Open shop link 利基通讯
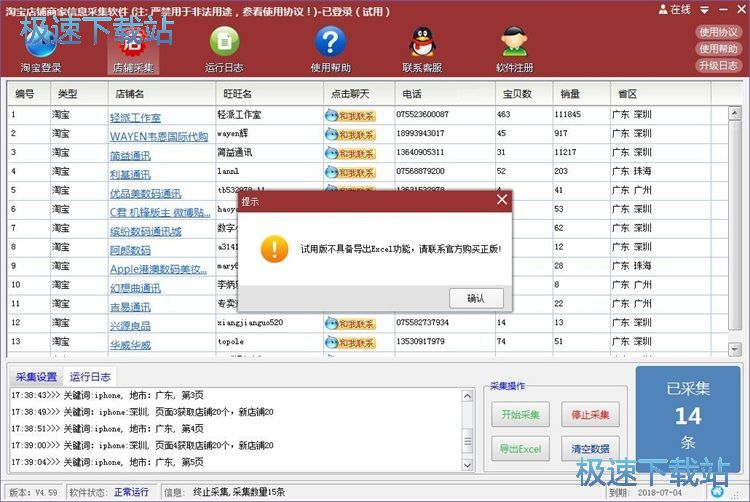Screen dimensions: 750x502 130,175
